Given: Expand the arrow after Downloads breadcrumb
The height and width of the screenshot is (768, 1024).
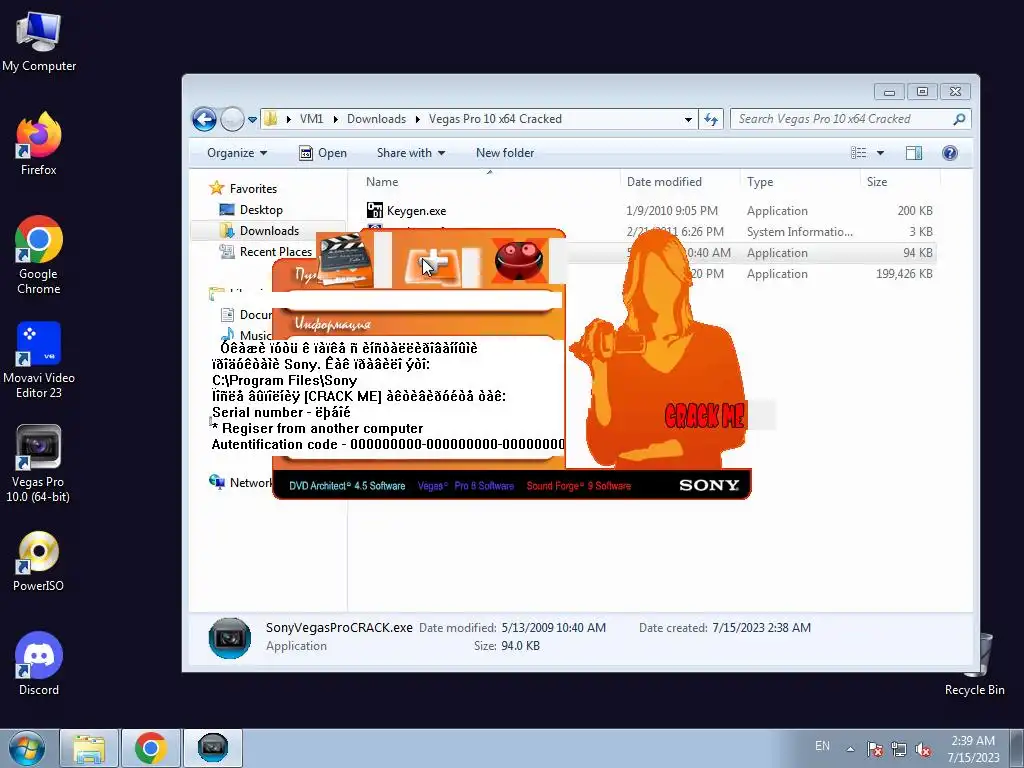Looking at the screenshot, I should [x=417, y=119].
